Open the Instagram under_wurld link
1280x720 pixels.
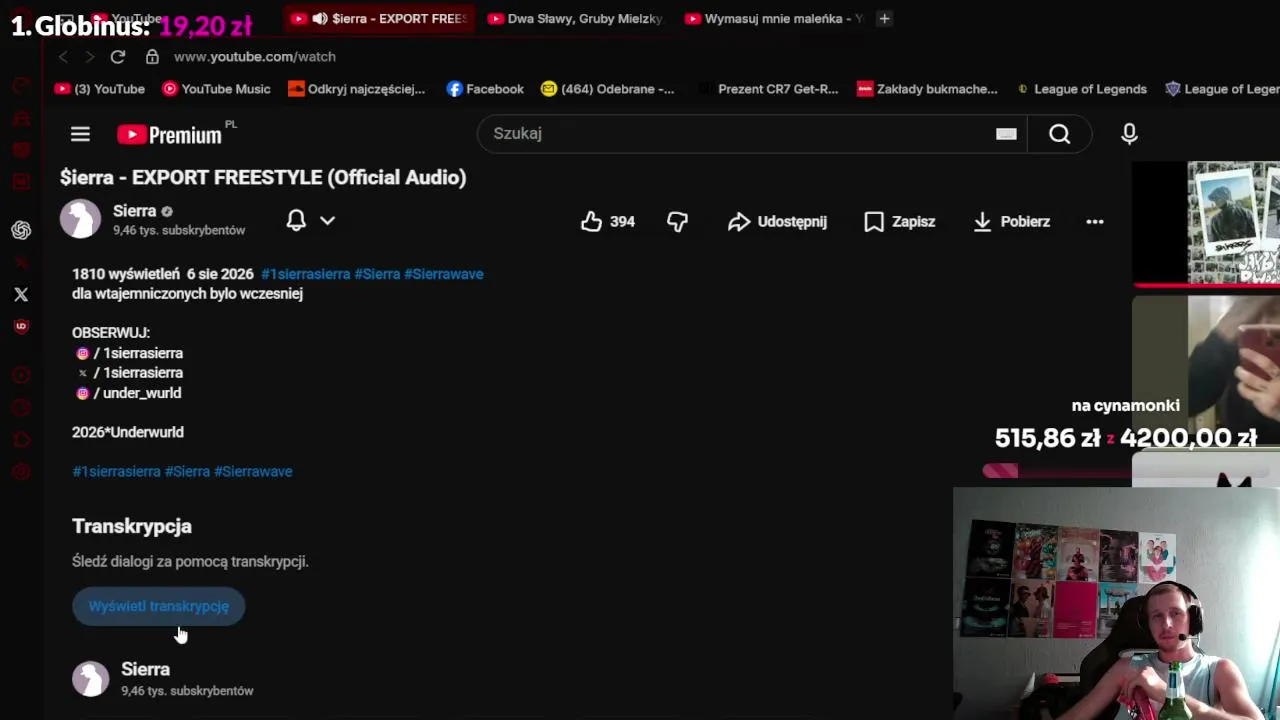point(129,393)
